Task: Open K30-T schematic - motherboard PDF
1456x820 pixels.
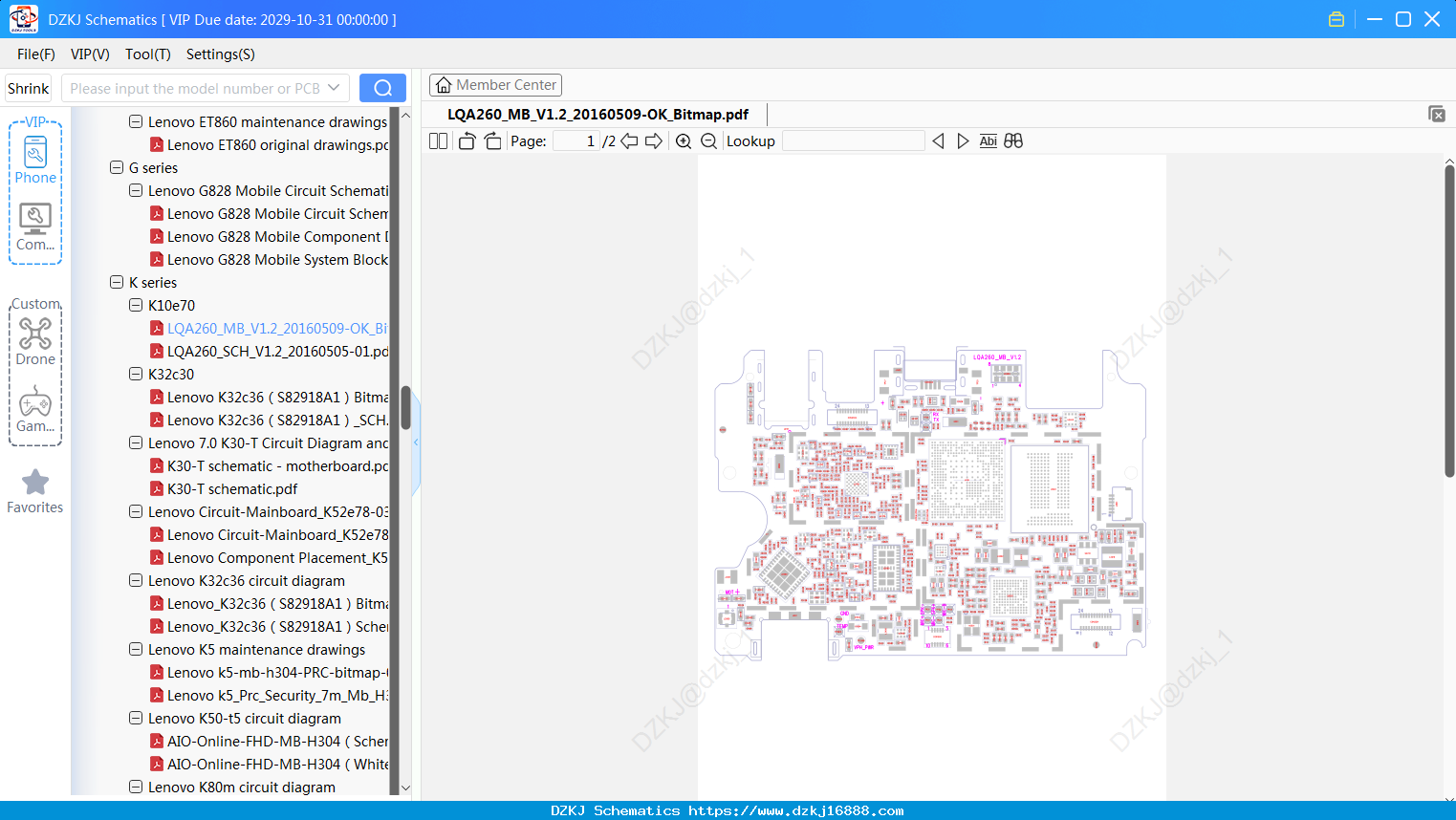Action: (x=278, y=465)
